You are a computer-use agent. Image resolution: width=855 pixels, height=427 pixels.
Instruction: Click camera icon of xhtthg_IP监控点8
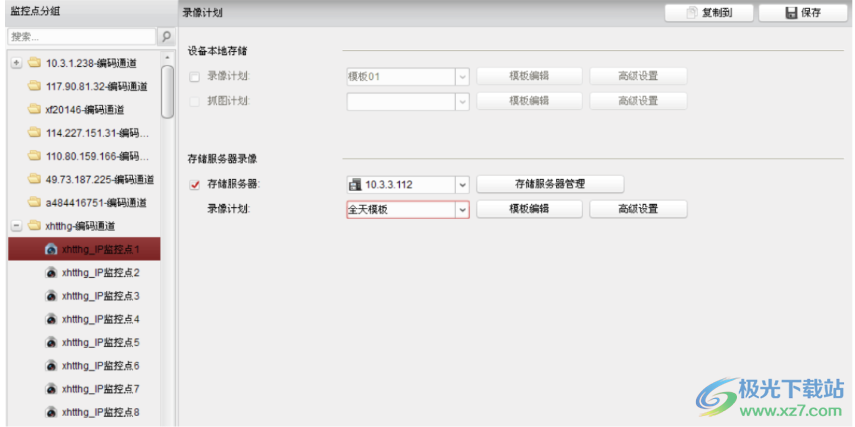pyautogui.click(x=51, y=412)
